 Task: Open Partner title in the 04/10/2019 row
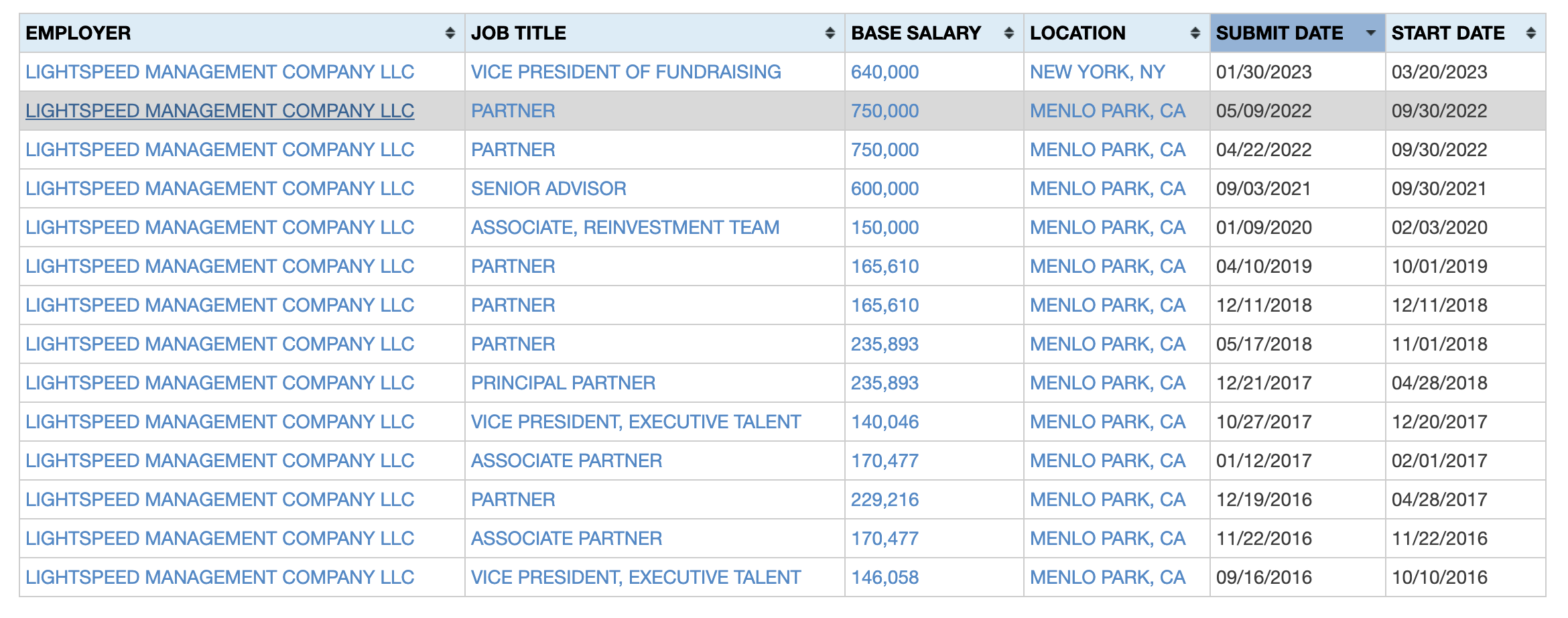click(513, 266)
